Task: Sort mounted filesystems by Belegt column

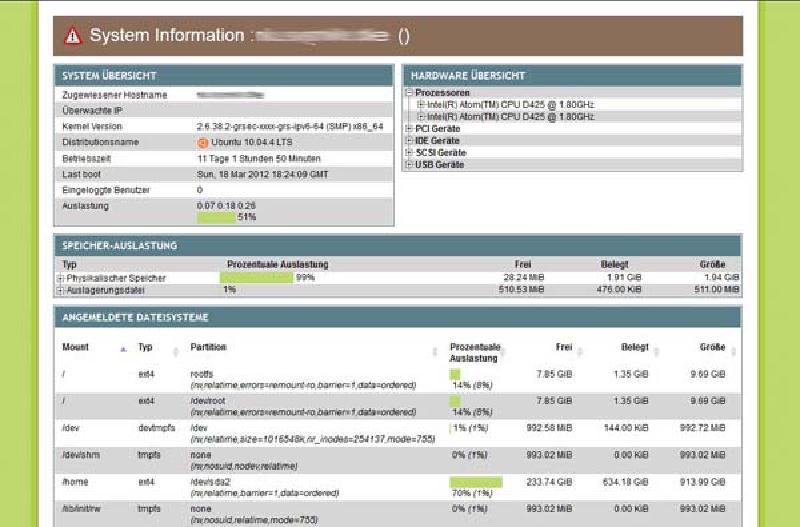Action: coord(634,348)
